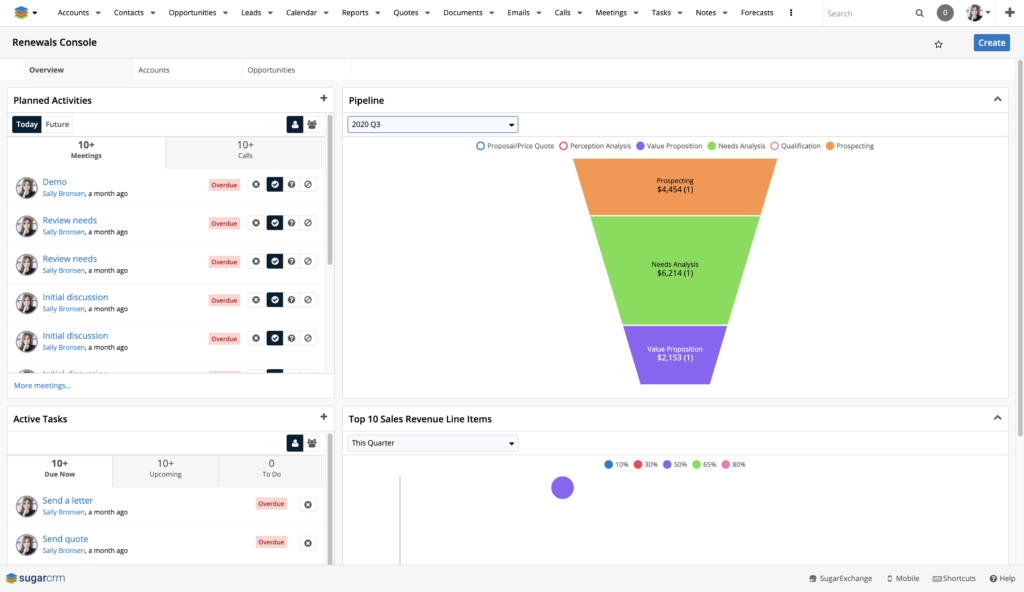Click the star favorite icon
The width and height of the screenshot is (1024, 592).
tap(938, 44)
